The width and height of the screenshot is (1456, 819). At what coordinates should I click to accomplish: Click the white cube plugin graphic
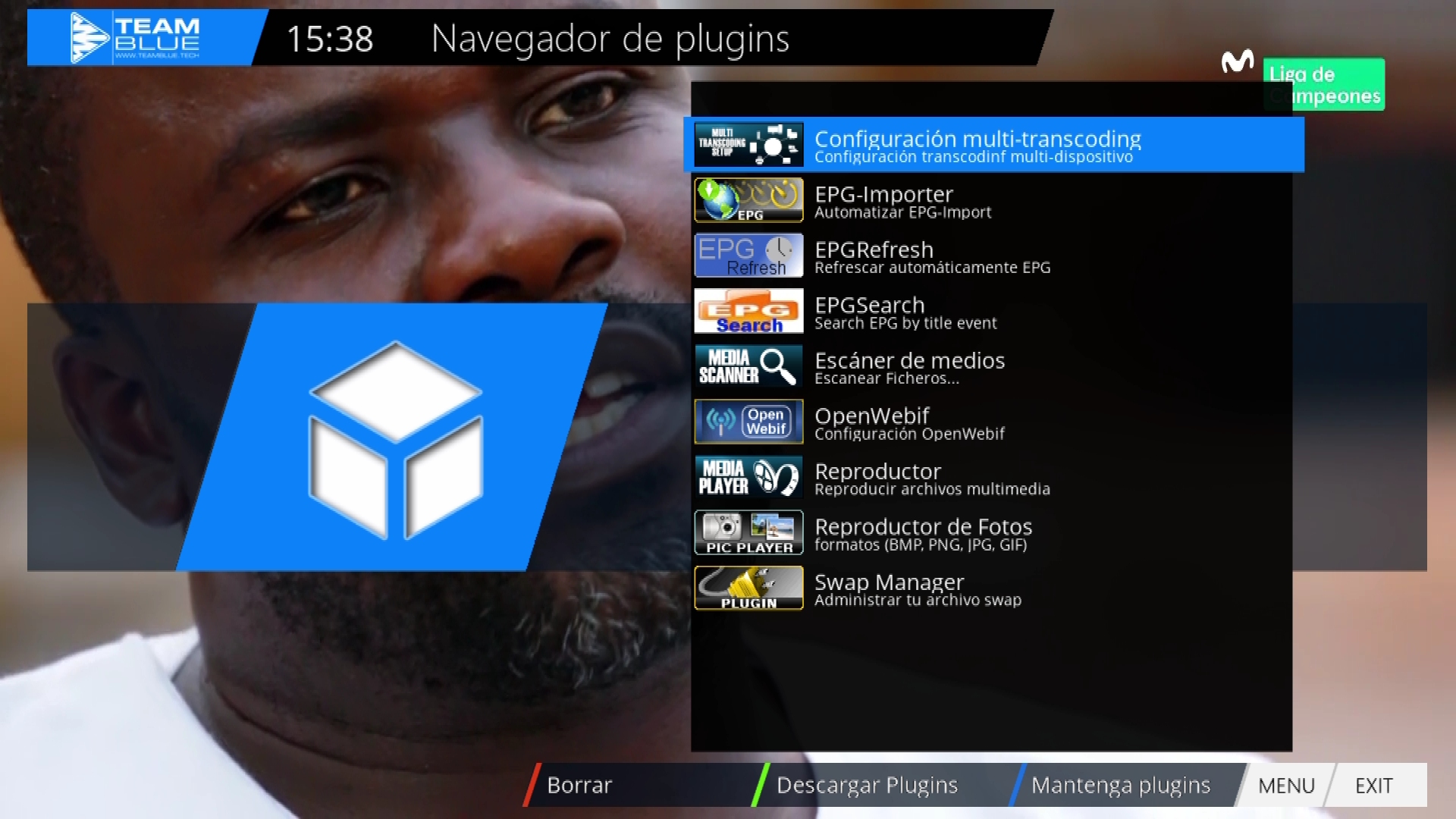(x=395, y=438)
